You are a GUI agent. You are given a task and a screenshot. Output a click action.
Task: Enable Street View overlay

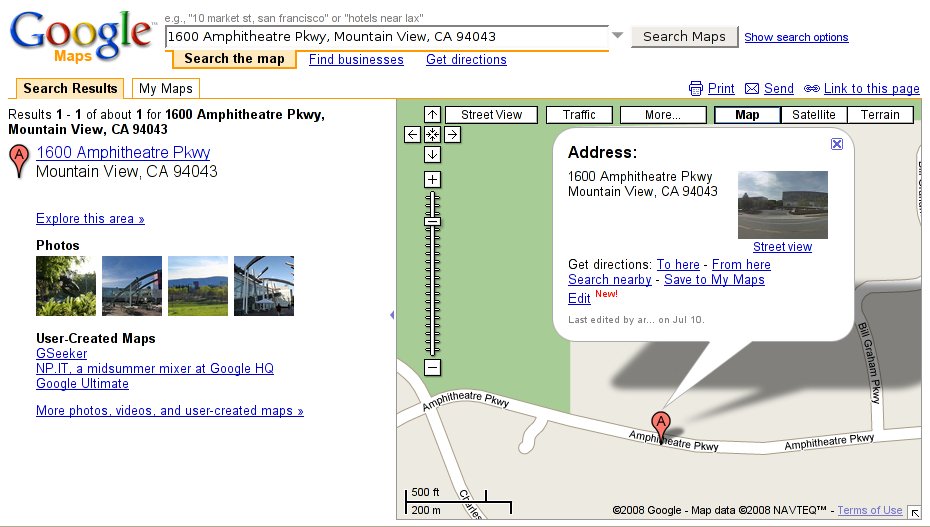(x=491, y=115)
